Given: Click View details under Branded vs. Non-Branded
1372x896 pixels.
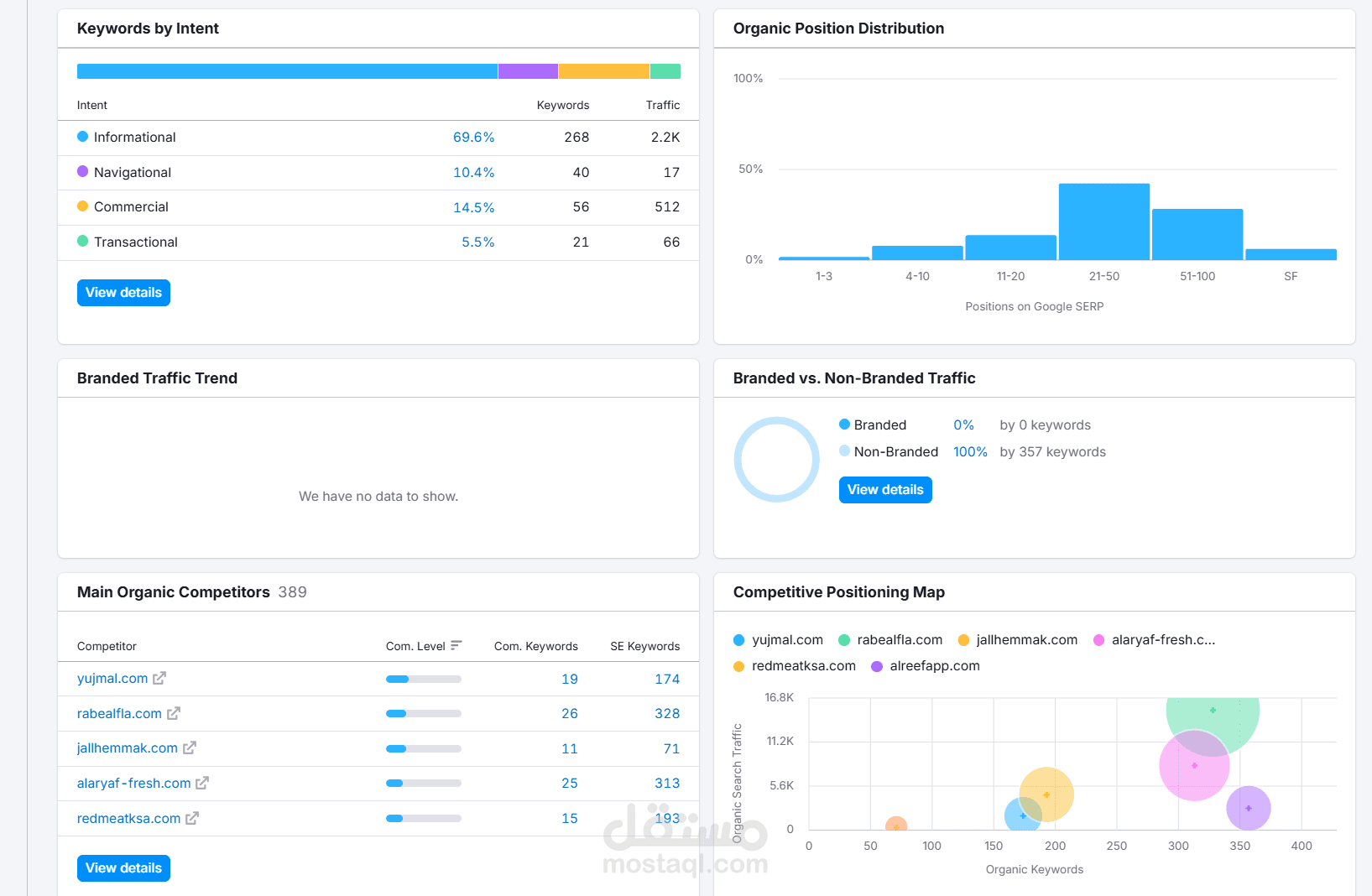Looking at the screenshot, I should (x=885, y=490).
